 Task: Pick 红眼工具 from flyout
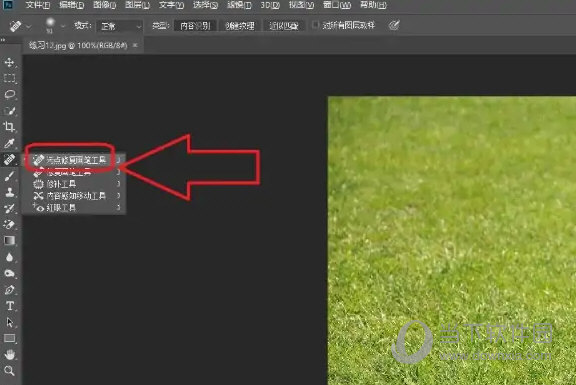point(74,208)
